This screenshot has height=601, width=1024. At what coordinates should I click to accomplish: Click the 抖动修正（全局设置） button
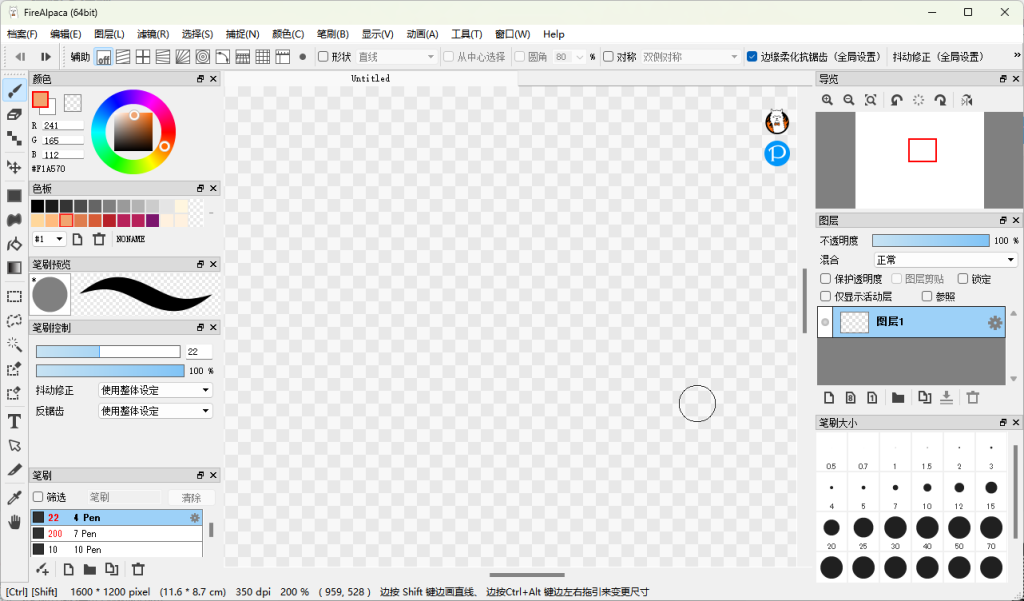click(x=937, y=57)
